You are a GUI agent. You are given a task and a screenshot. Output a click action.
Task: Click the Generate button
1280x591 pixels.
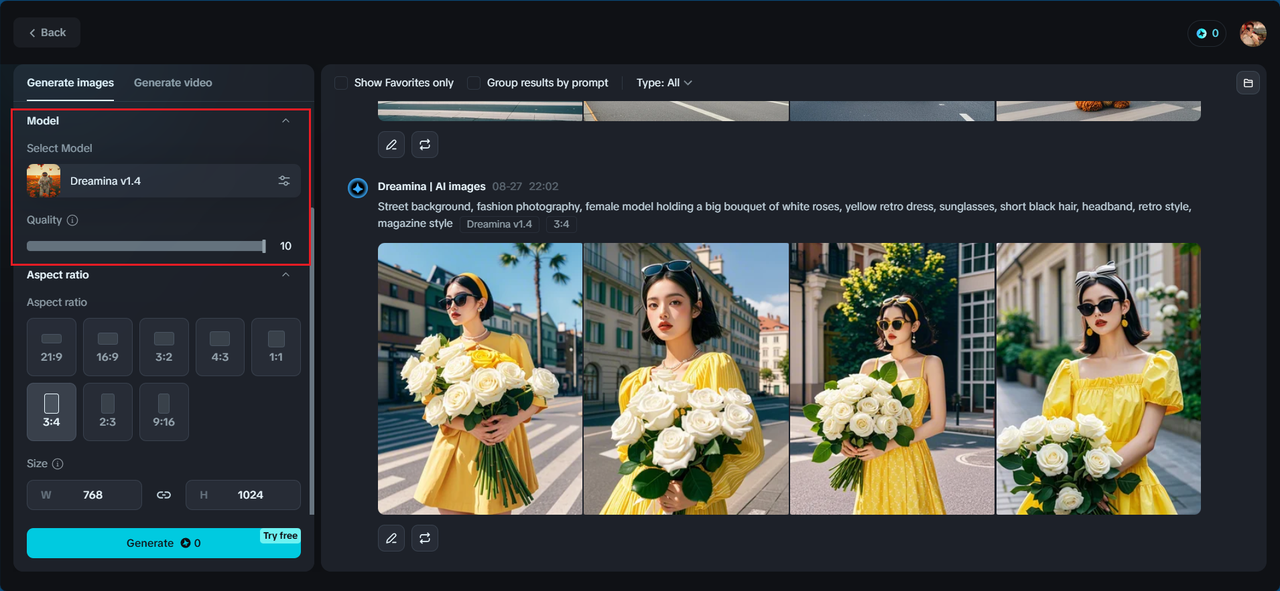click(x=164, y=543)
